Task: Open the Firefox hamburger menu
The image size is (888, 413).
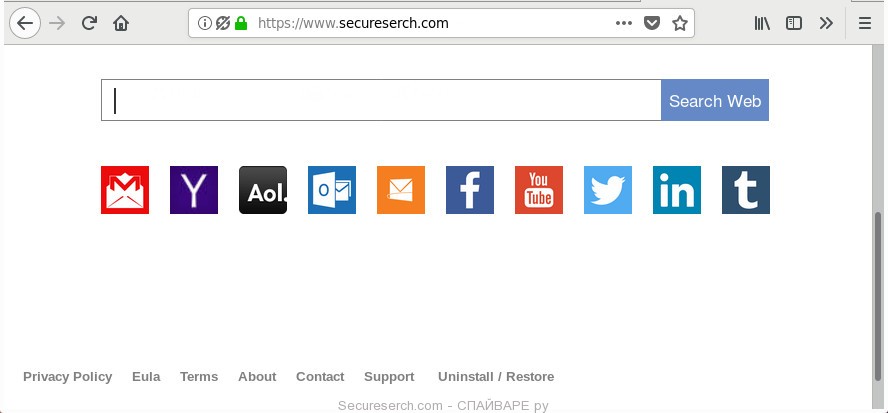Action: [x=865, y=23]
